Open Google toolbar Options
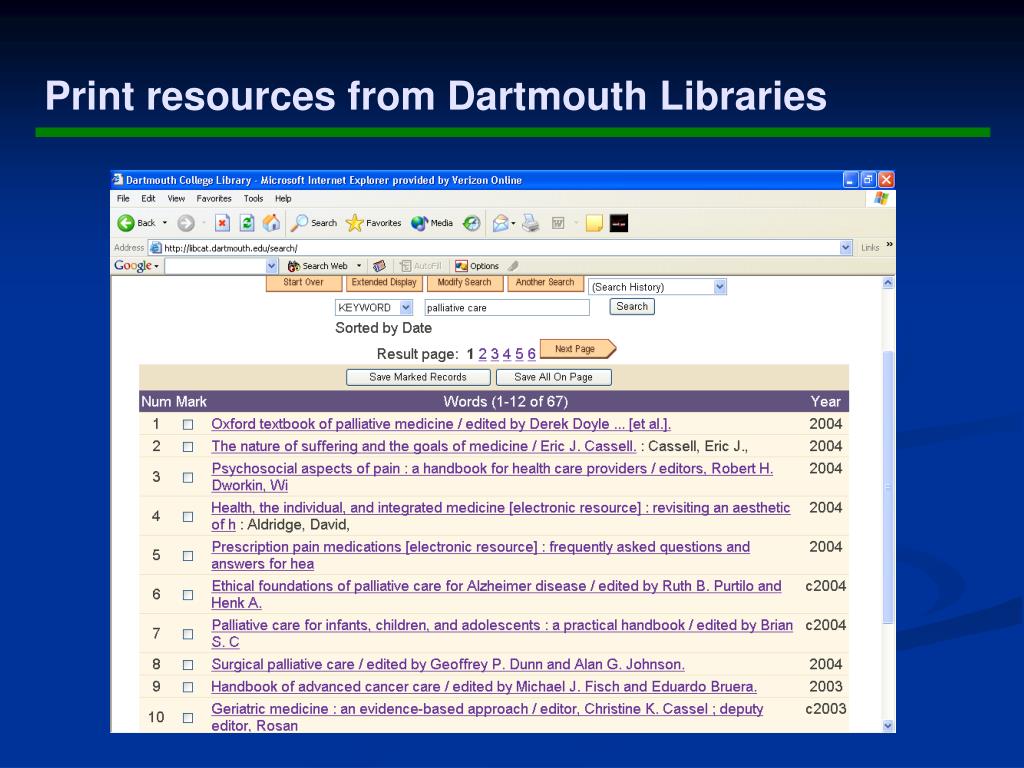This screenshot has height=768, width=1024. click(x=477, y=266)
